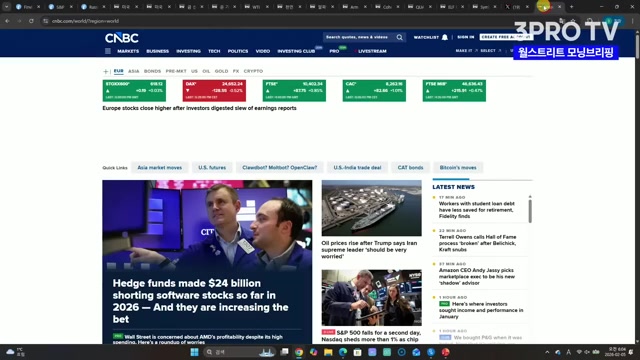Viewport: 640px width, 360px height.
Task: Click the volume icon in system tray
Action: tap(587, 352)
